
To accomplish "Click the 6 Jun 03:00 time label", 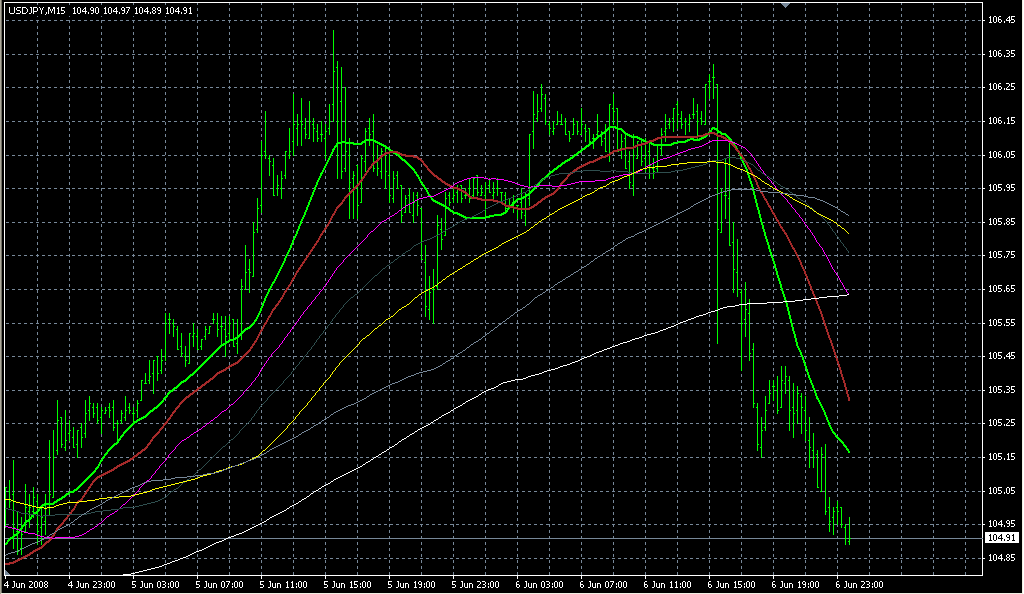I will 537,583.
